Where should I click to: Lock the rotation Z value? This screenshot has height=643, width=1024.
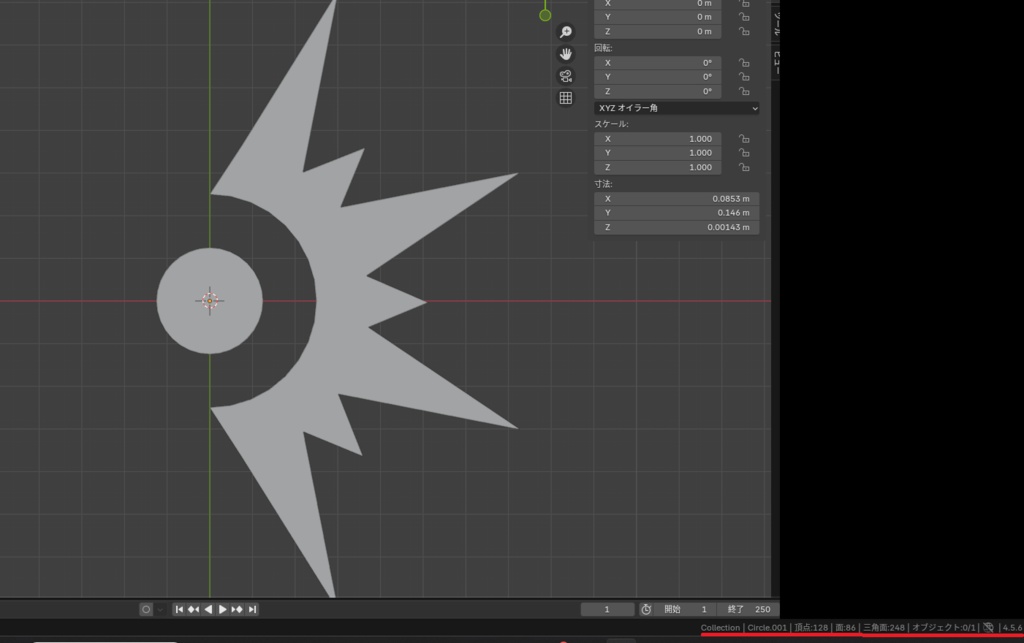[x=744, y=91]
